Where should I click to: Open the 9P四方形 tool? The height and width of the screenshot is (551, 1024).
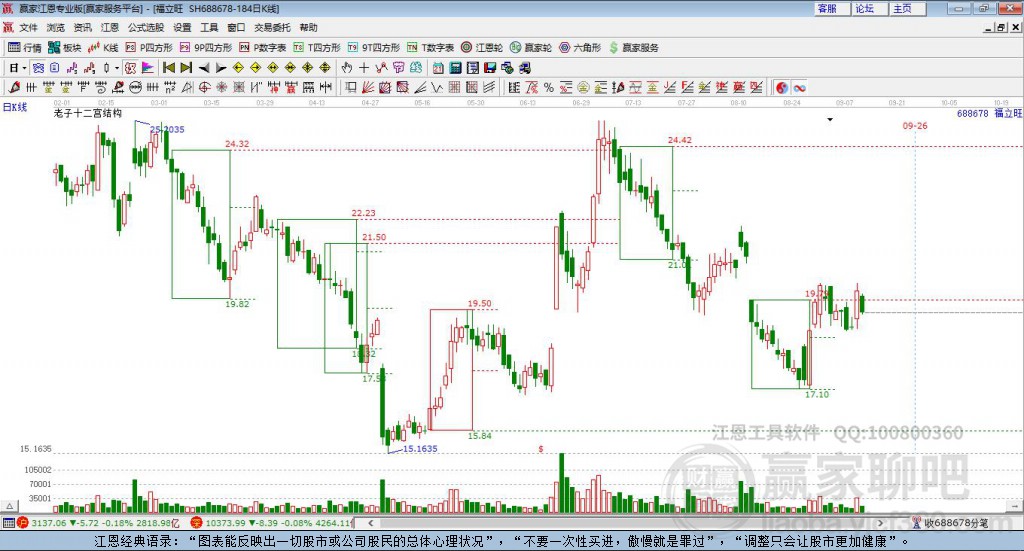206,48
